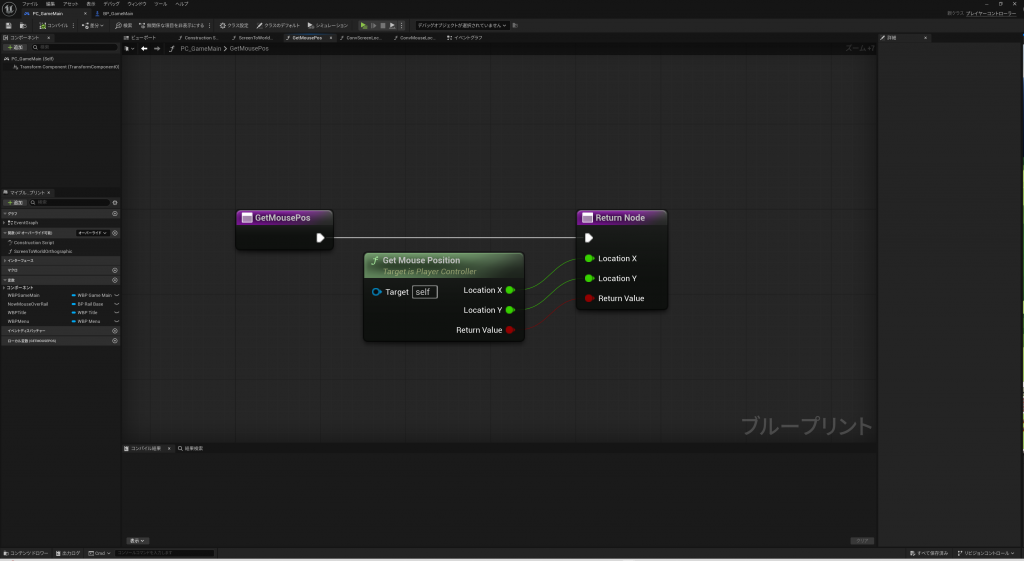Click the frame-advance playback icon
The width and height of the screenshot is (1024, 561).
374,25
